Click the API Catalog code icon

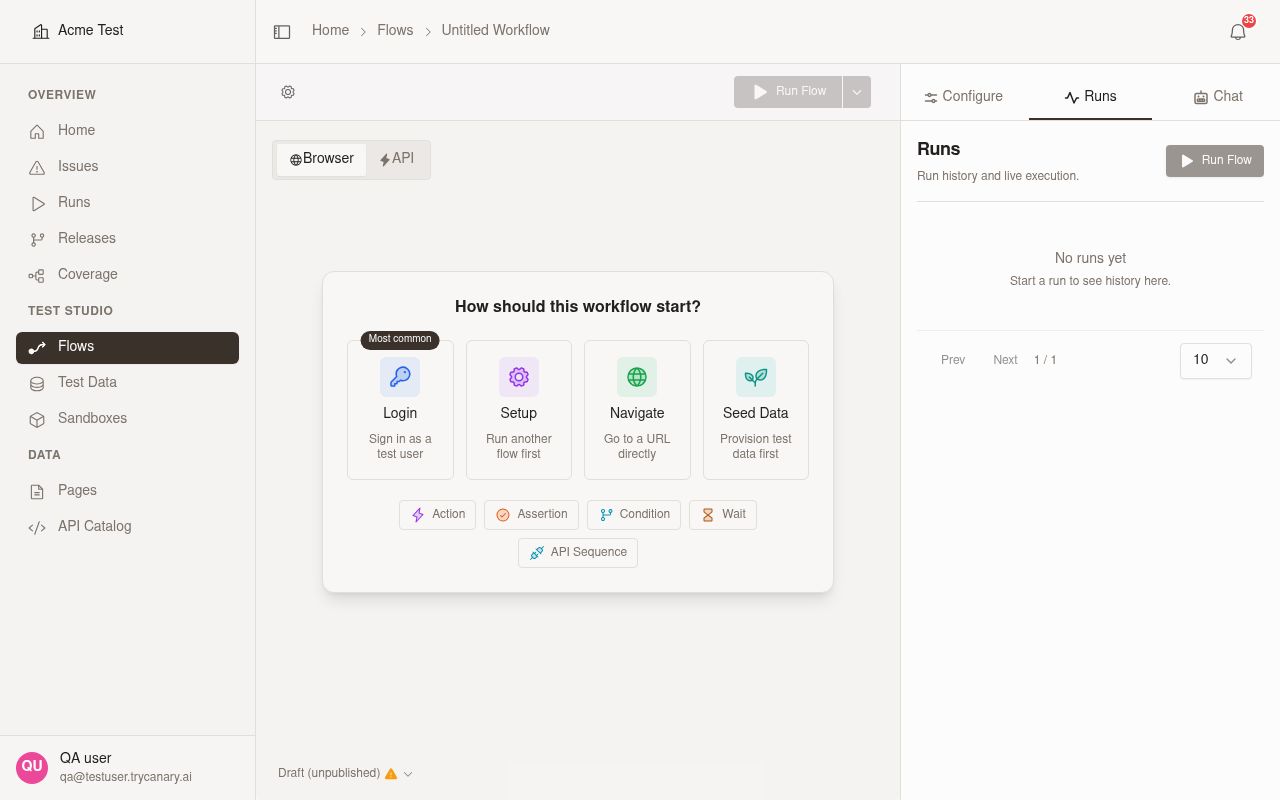tap(37, 527)
